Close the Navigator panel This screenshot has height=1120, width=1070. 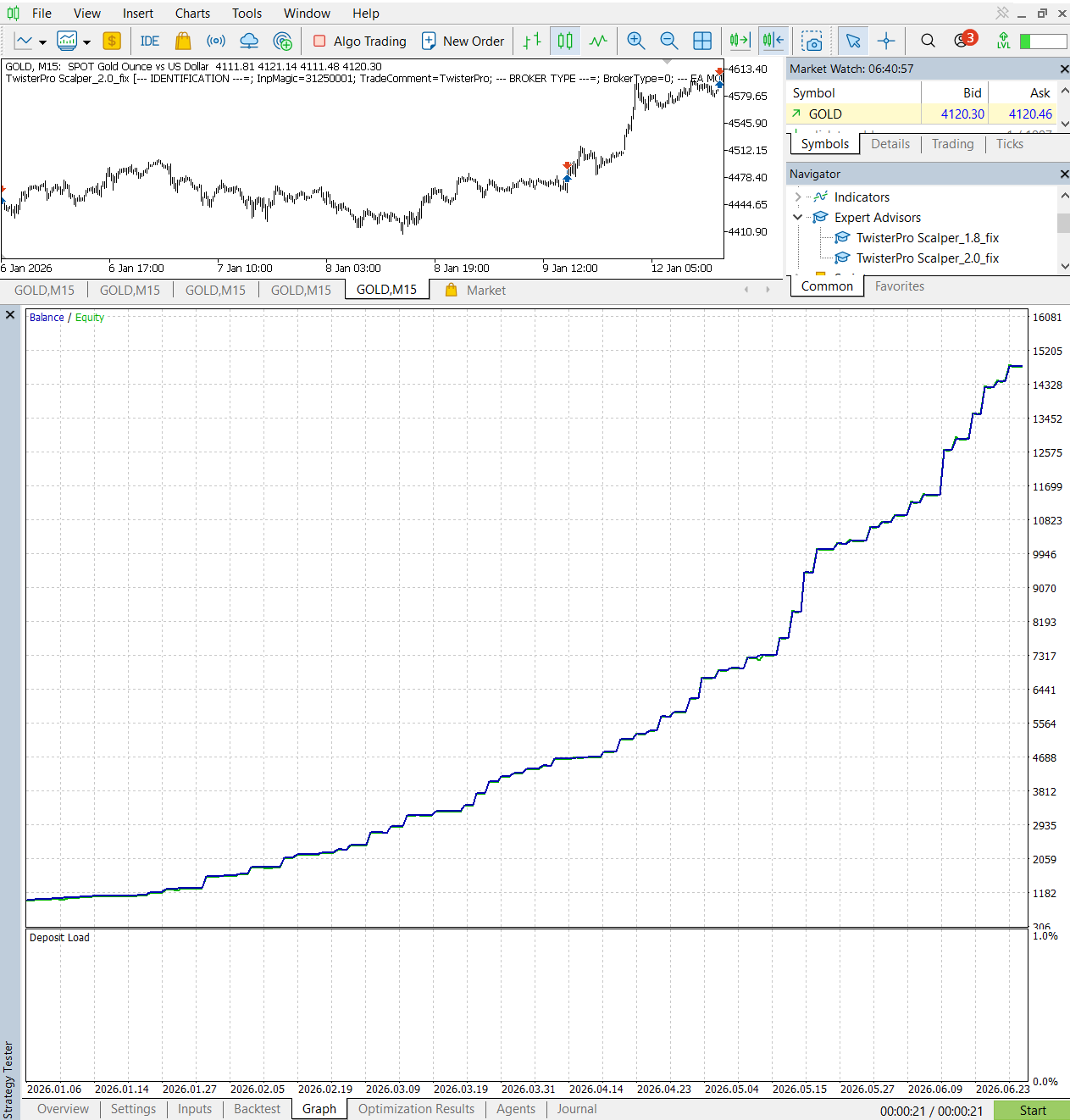point(1064,174)
